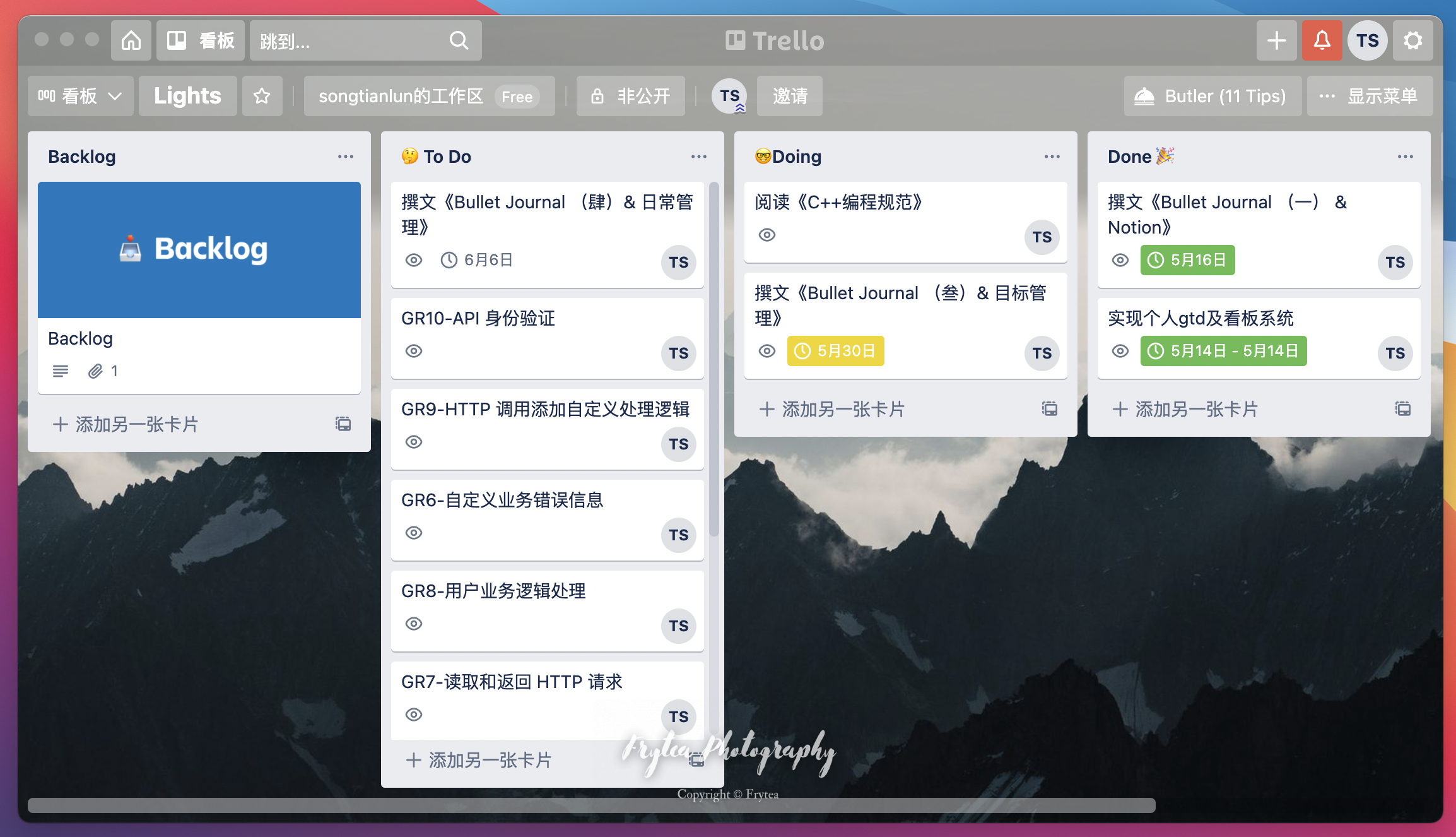Image resolution: width=1456 pixels, height=837 pixels.
Task: Open the 看板 boards menu in top bar
Action: tap(201, 40)
